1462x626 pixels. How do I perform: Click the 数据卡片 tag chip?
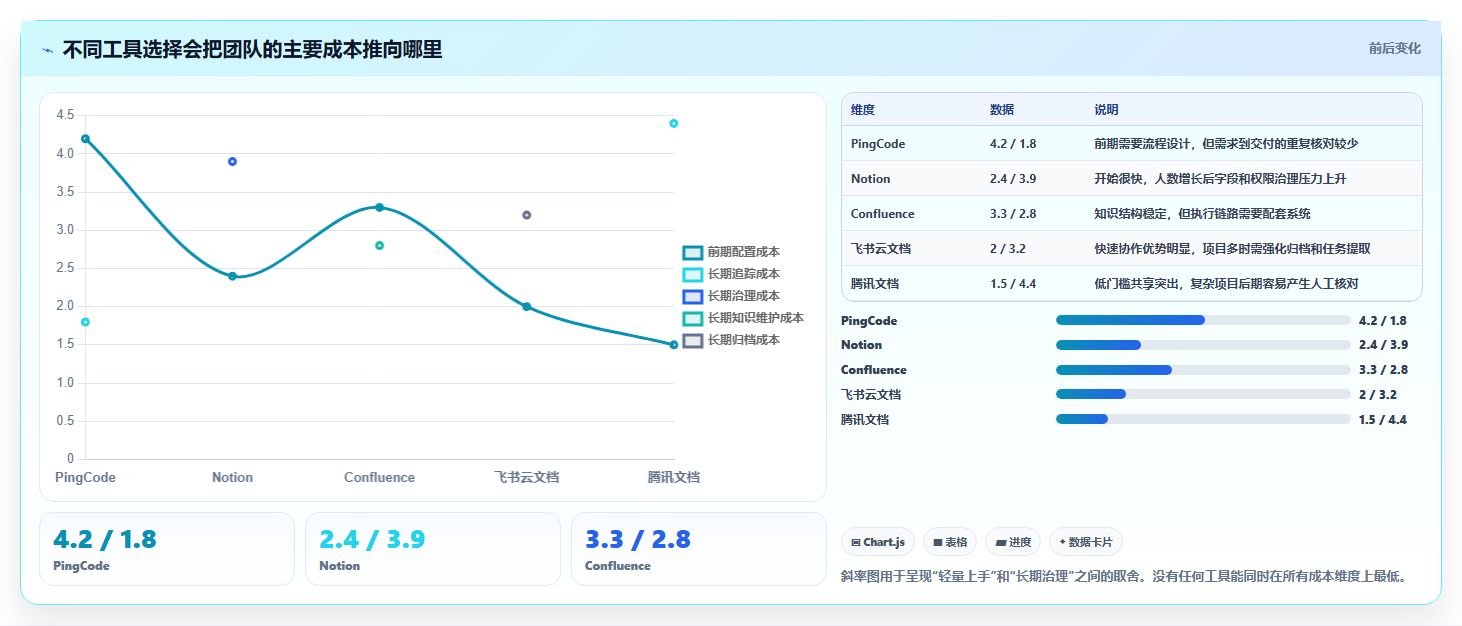pyautogui.click(x=1086, y=542)
